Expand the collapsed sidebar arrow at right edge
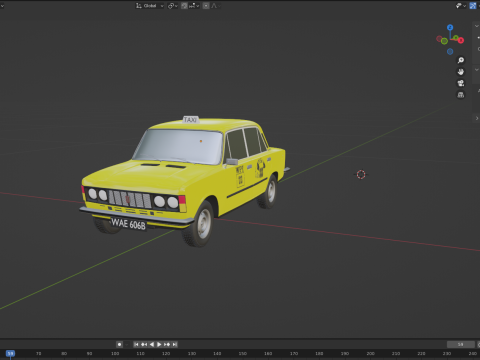The width and height of the screenshot is (480, 360). (477, 118)
